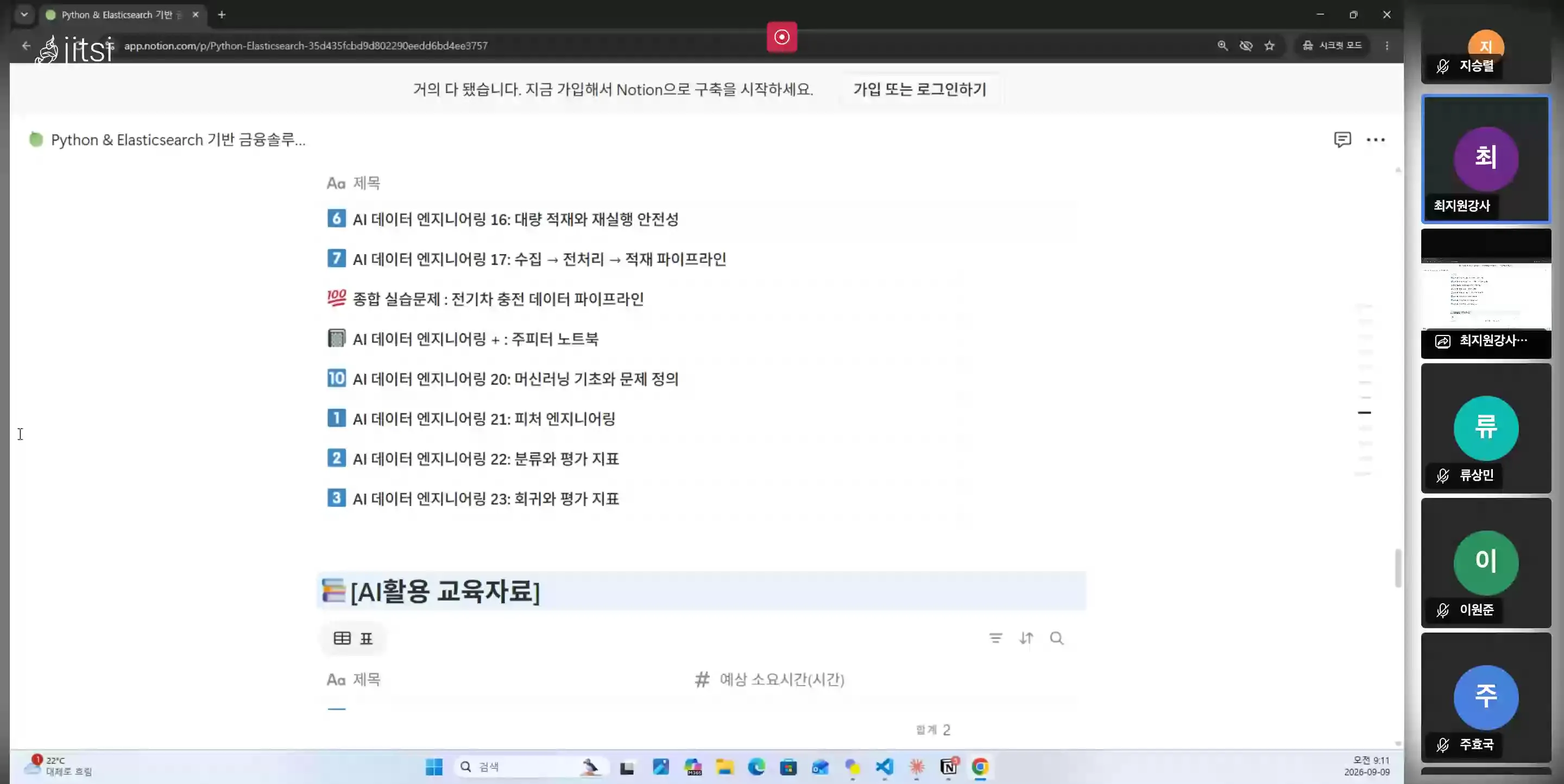This screenshot has width=1564, height=784.
Task: Switch to the 표 table view tab
Action: (353, 638)
